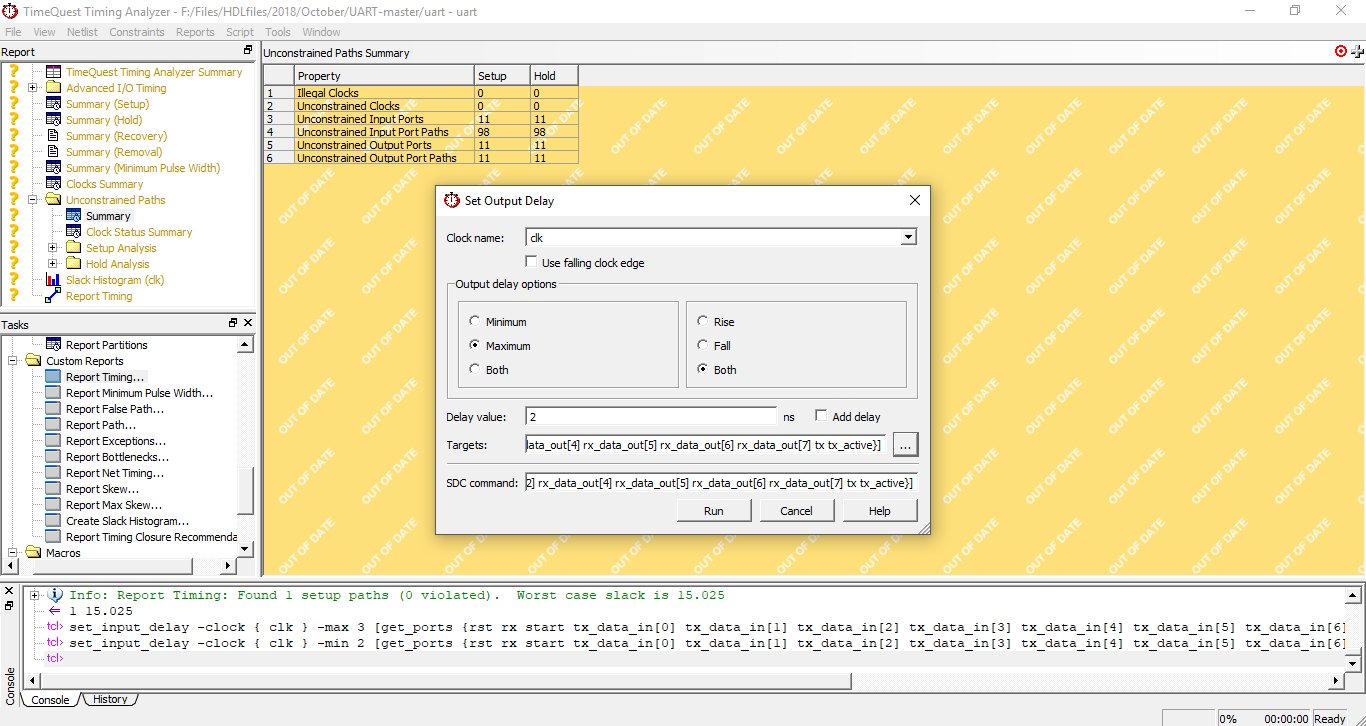
Task: Click Clock Status Summary report icon
Action: pos(74,232)
